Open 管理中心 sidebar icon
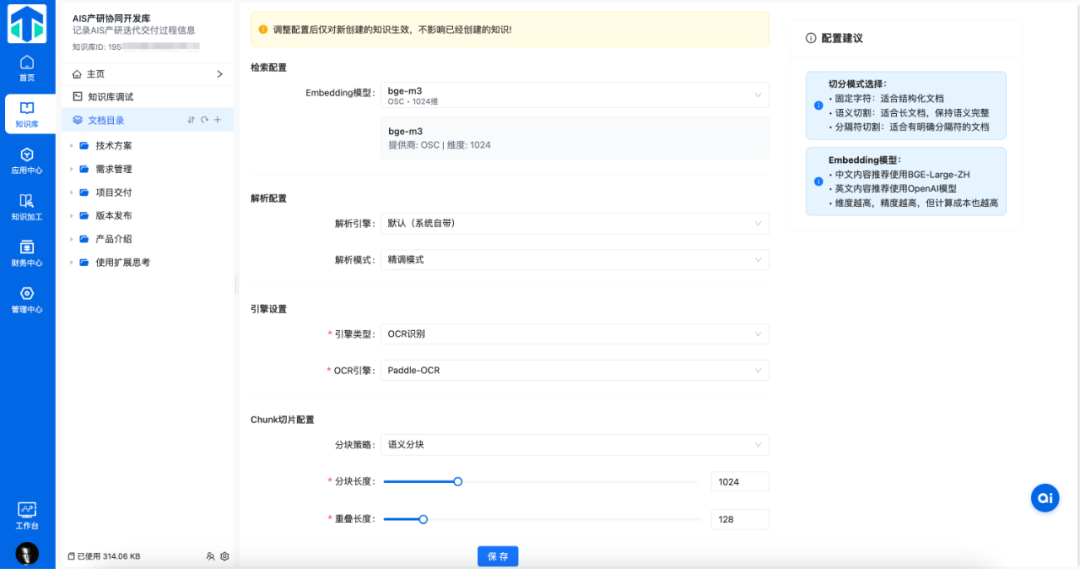Screen dimensions: 1080x569 pos(27,299)
